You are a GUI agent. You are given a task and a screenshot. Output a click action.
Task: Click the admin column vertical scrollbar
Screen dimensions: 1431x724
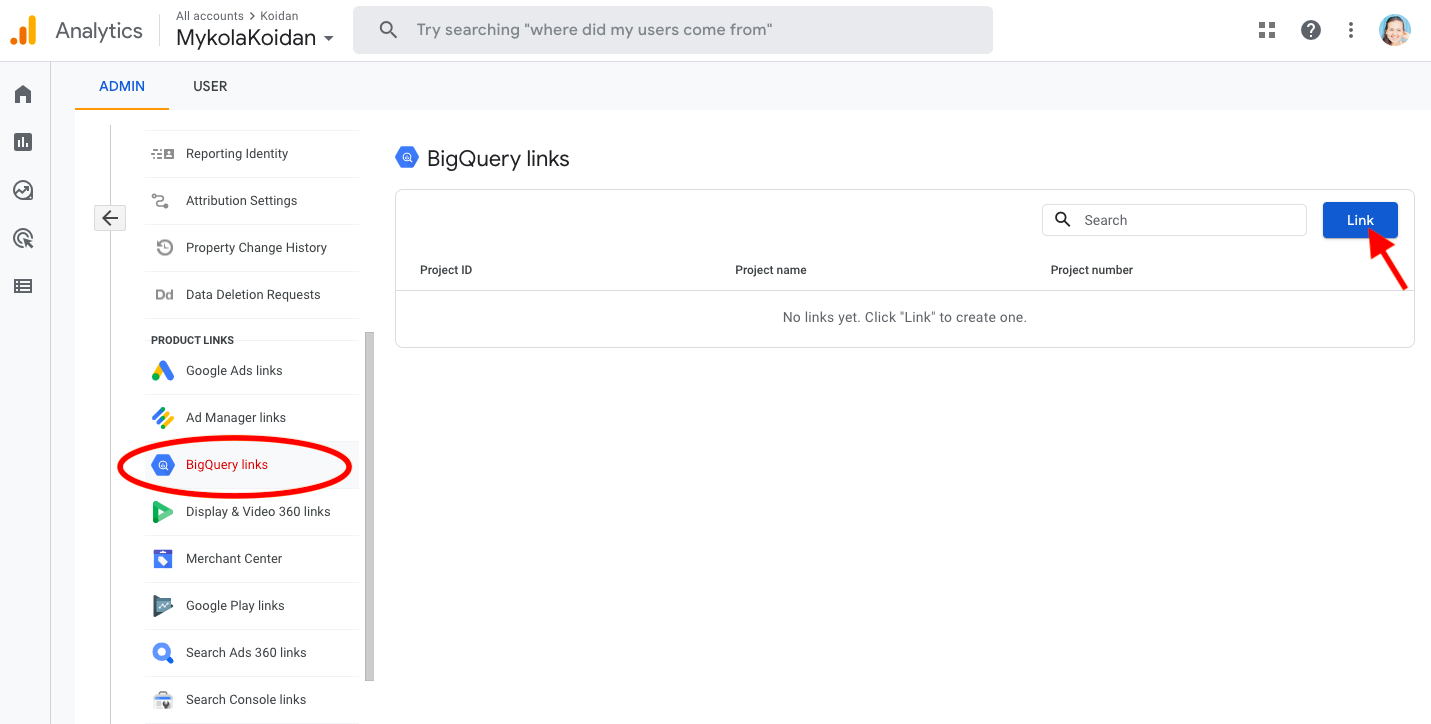click(x=370, y=506)
